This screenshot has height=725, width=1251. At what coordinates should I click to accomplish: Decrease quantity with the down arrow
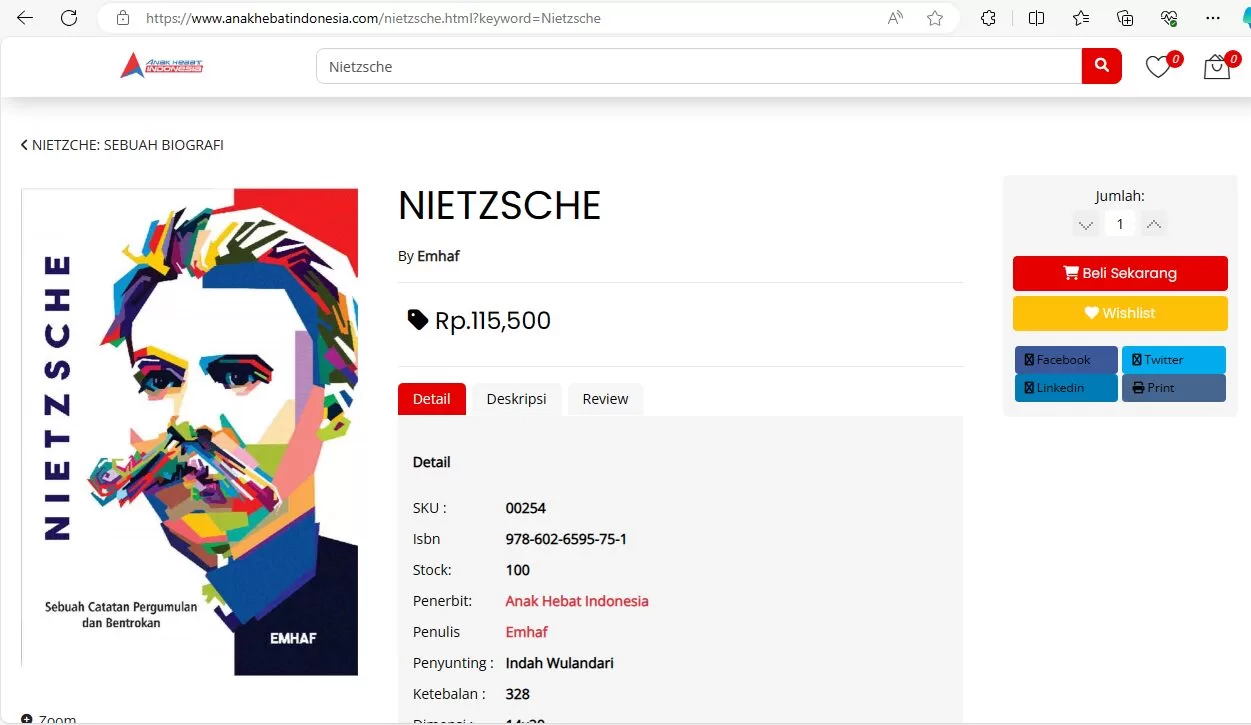pyautogui.click(x=1086, y=224)
